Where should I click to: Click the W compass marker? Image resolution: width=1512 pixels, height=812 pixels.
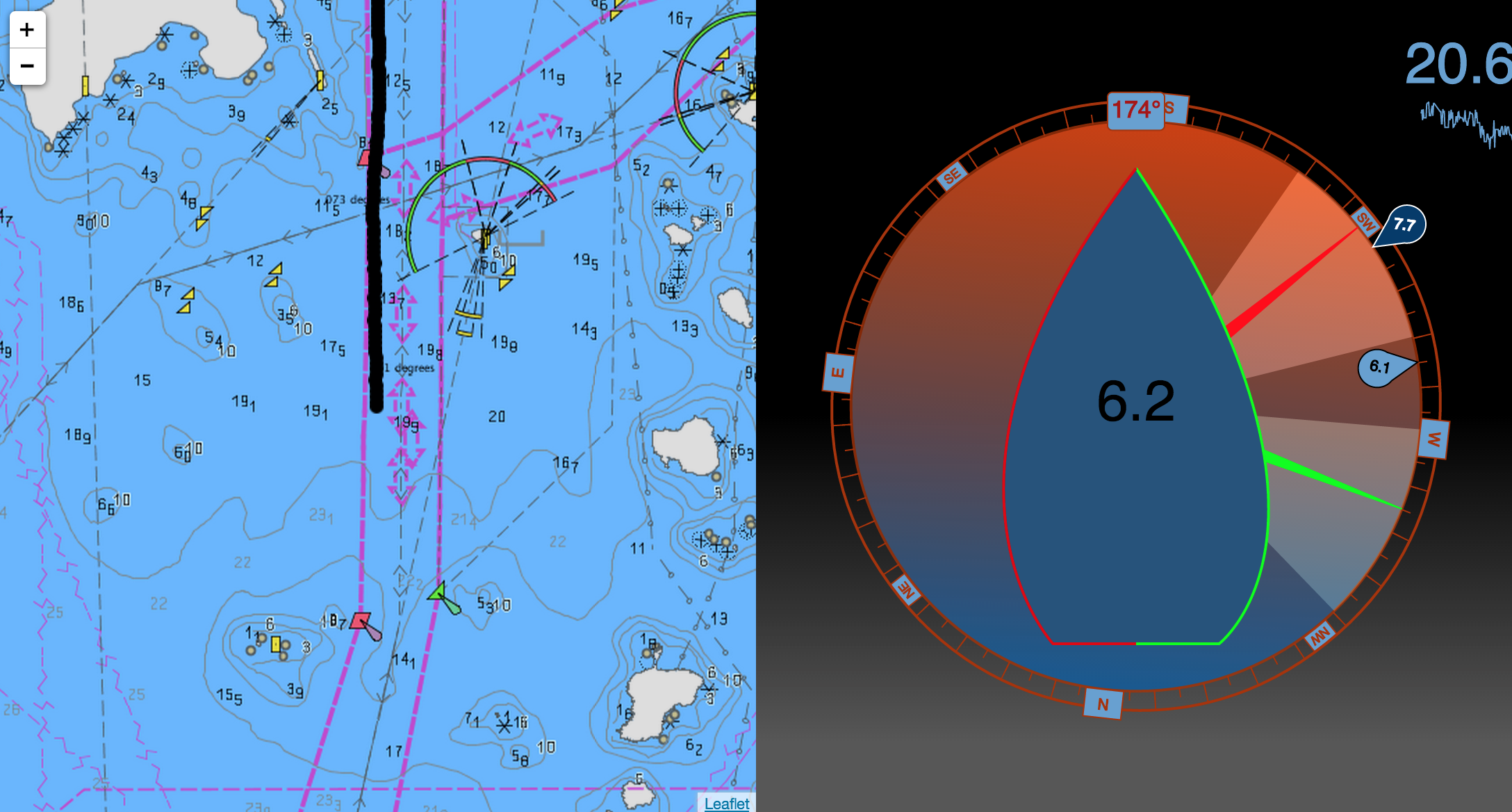coord(1433,439)
